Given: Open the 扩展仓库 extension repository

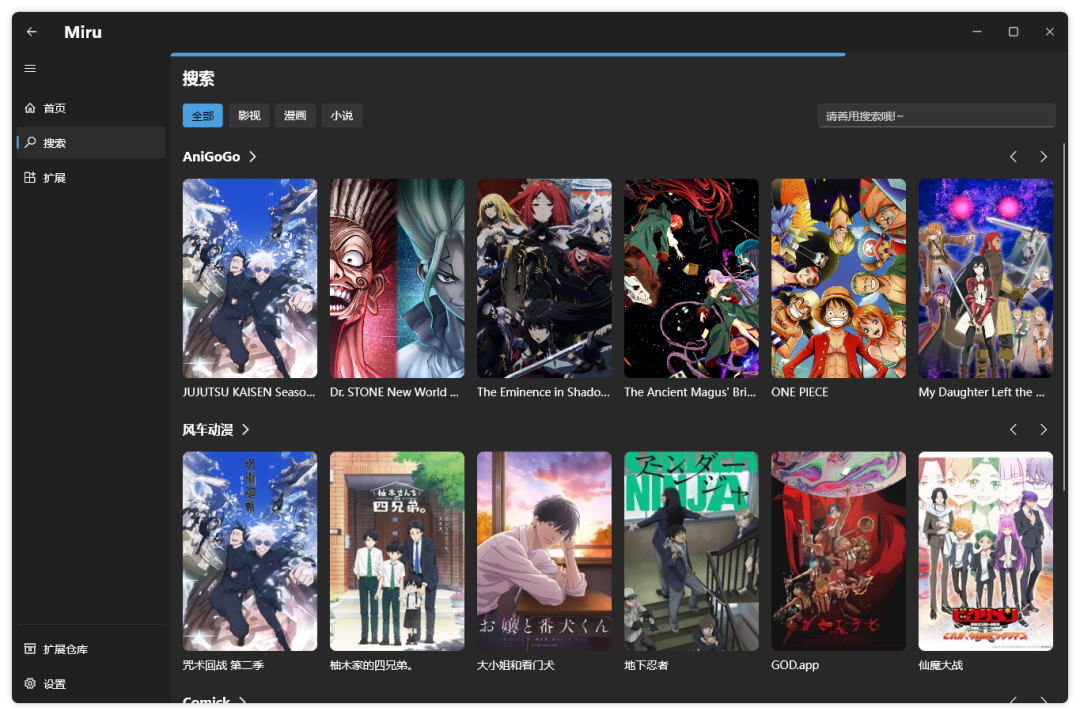Looking at the screenshot, I should pyautogui.click(x=92, y=649).
